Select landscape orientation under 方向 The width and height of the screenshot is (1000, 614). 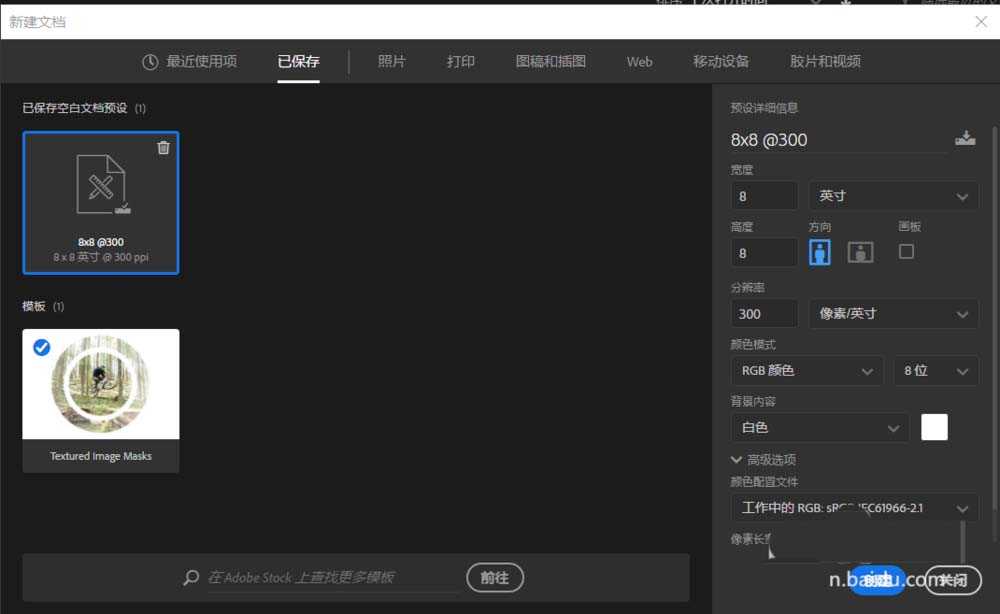coord(860,252)
